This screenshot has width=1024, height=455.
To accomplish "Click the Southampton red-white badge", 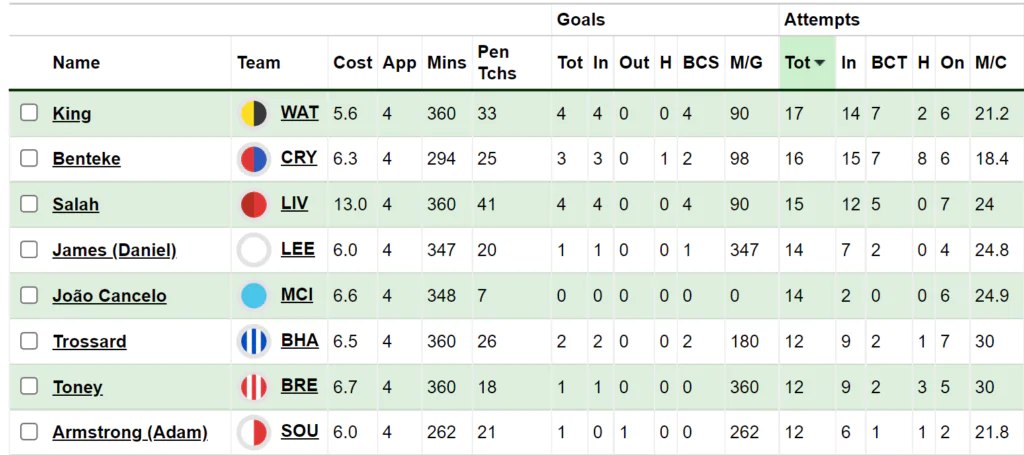I will 253,432.
